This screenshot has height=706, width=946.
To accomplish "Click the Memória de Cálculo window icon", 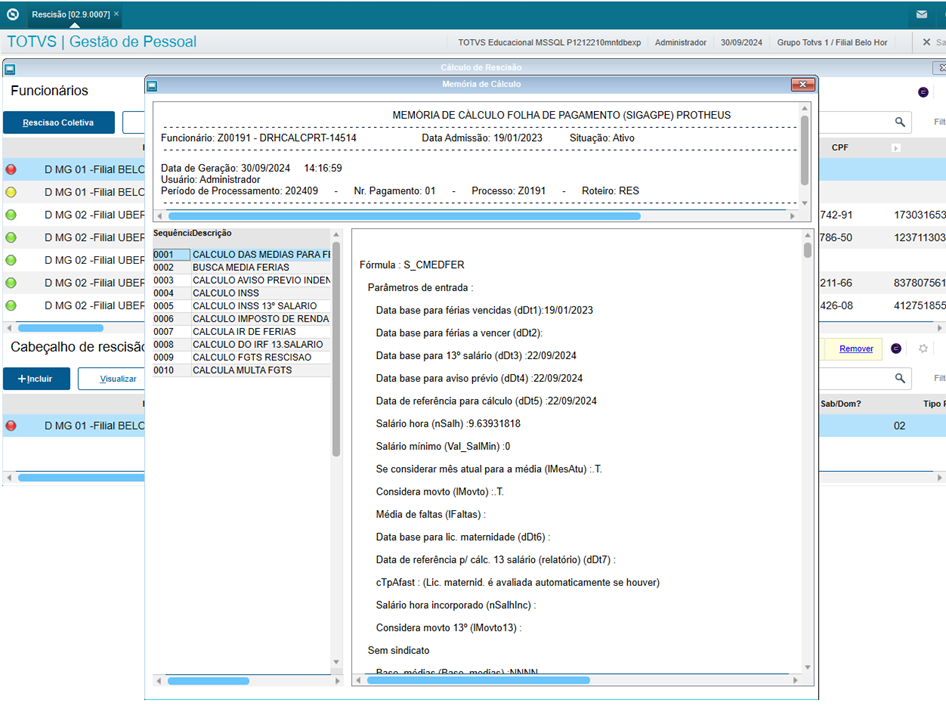I will [x=152, y=86].
